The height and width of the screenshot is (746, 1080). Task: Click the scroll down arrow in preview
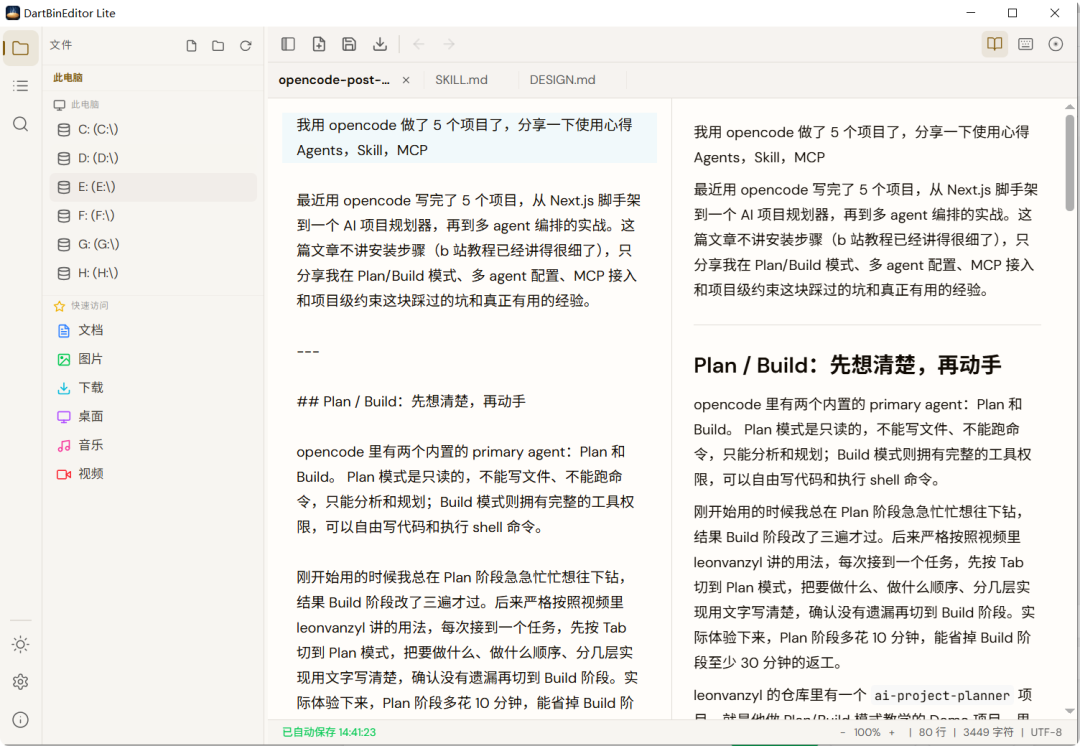click(x=1070, y=711)
